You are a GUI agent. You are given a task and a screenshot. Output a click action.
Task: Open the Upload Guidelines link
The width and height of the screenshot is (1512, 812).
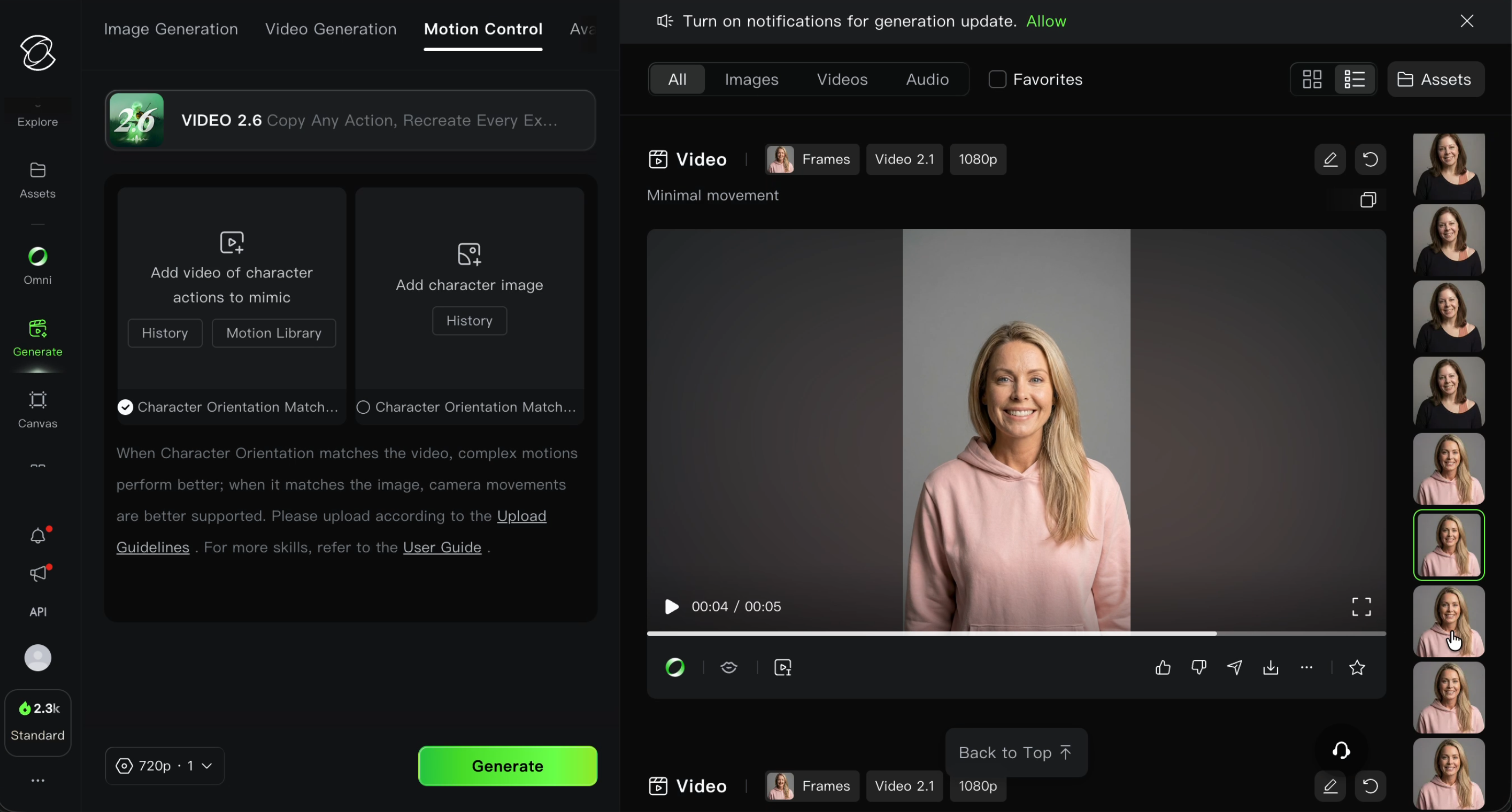(521, 516)
